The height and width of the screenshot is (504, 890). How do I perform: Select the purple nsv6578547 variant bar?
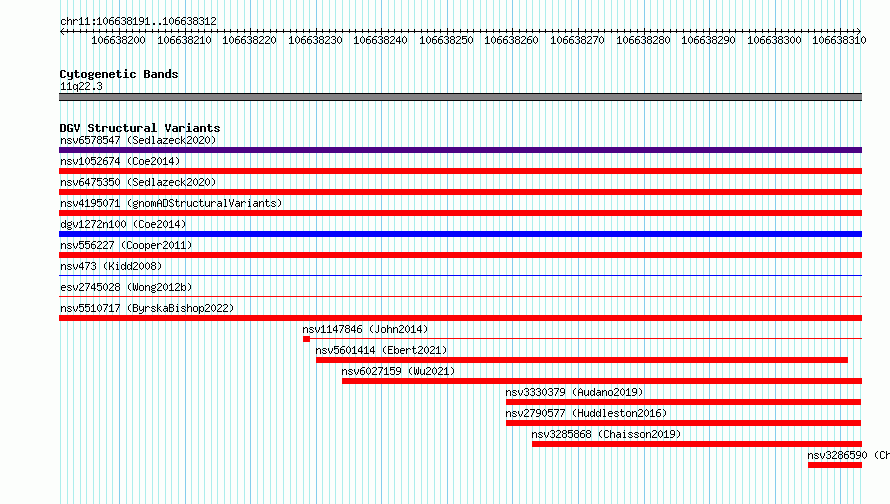click(x=460, y=150)
